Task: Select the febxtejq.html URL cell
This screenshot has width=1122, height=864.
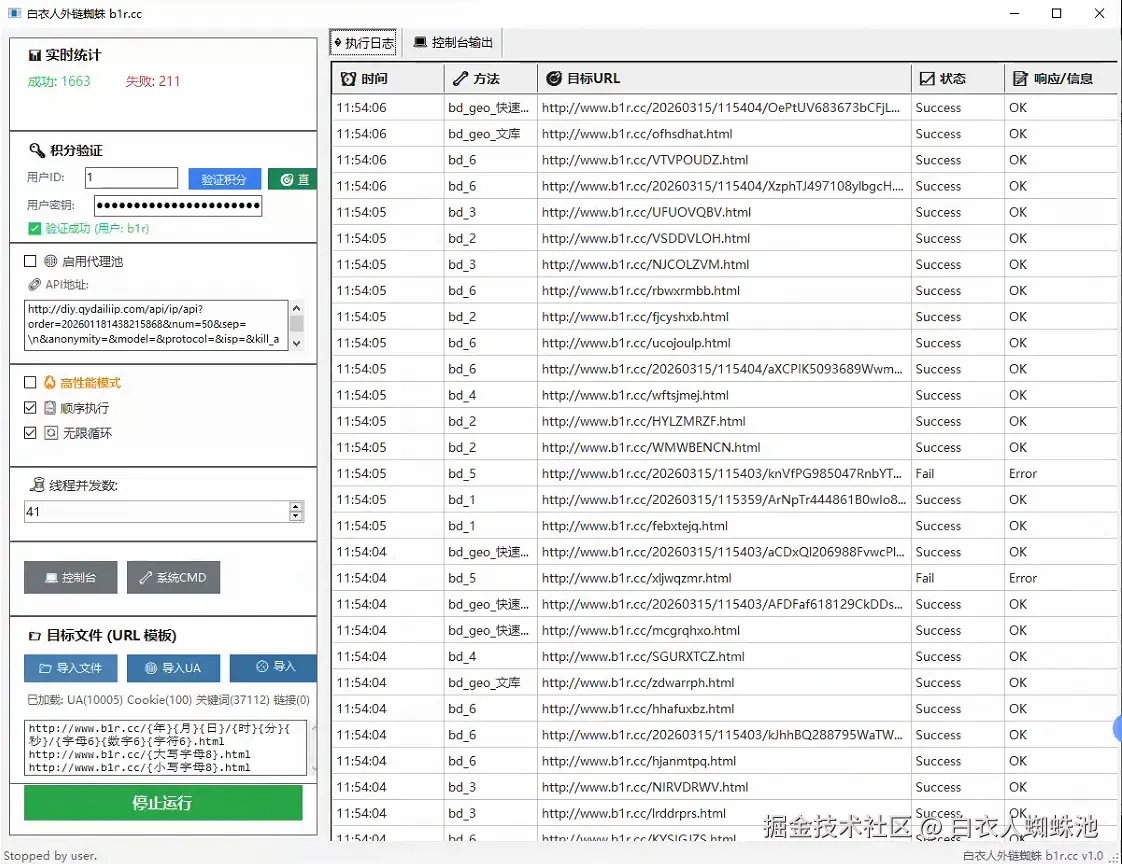Action: (x=723, y=525)
